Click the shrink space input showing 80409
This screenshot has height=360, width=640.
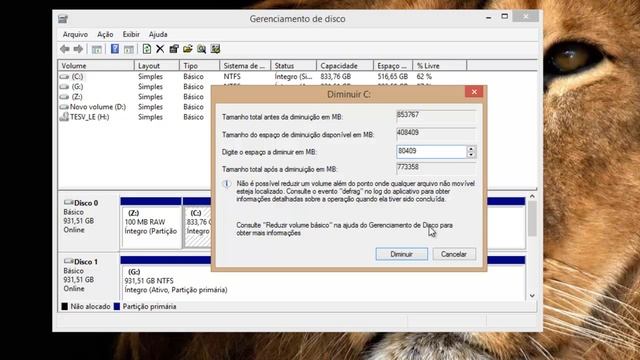431,152
